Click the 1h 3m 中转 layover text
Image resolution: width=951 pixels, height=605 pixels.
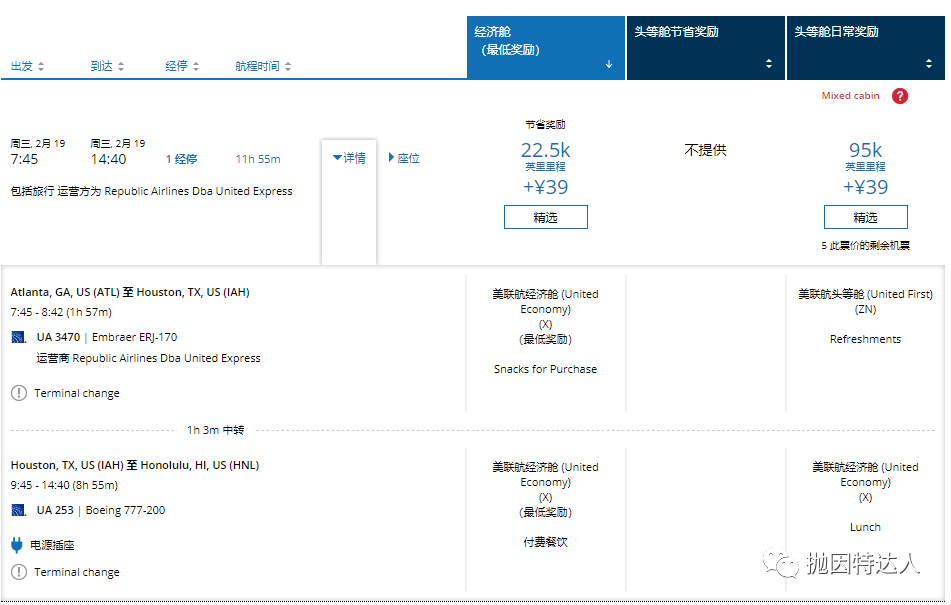click(x=215, y=430)
